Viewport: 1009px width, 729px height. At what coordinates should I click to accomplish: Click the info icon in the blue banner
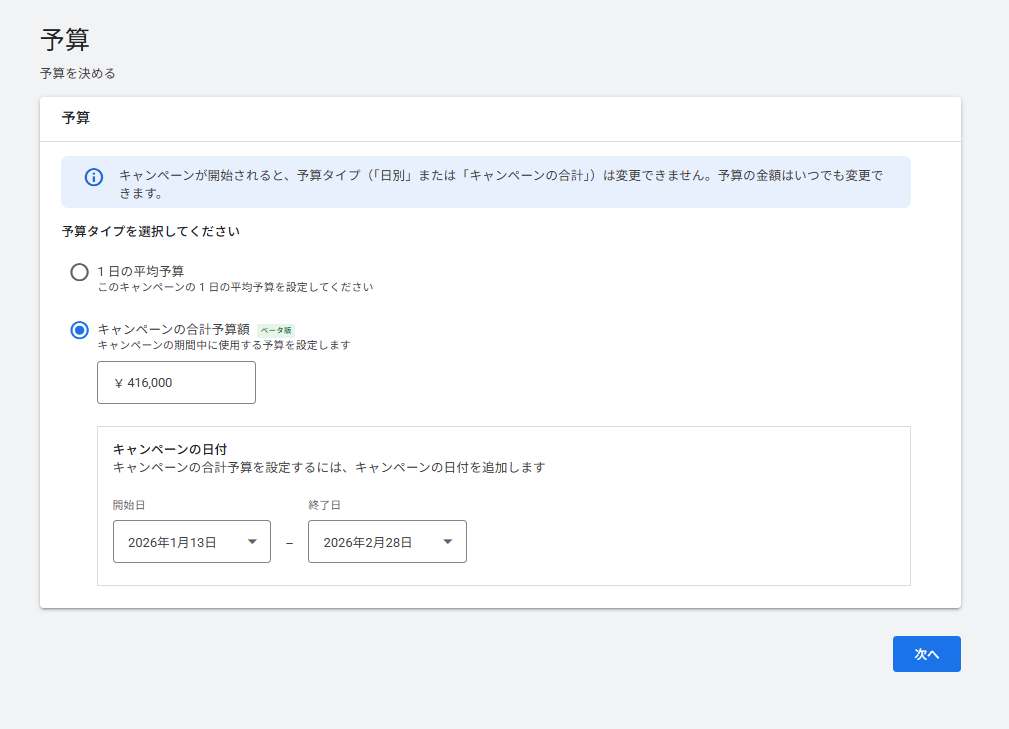tap(94, 177)
